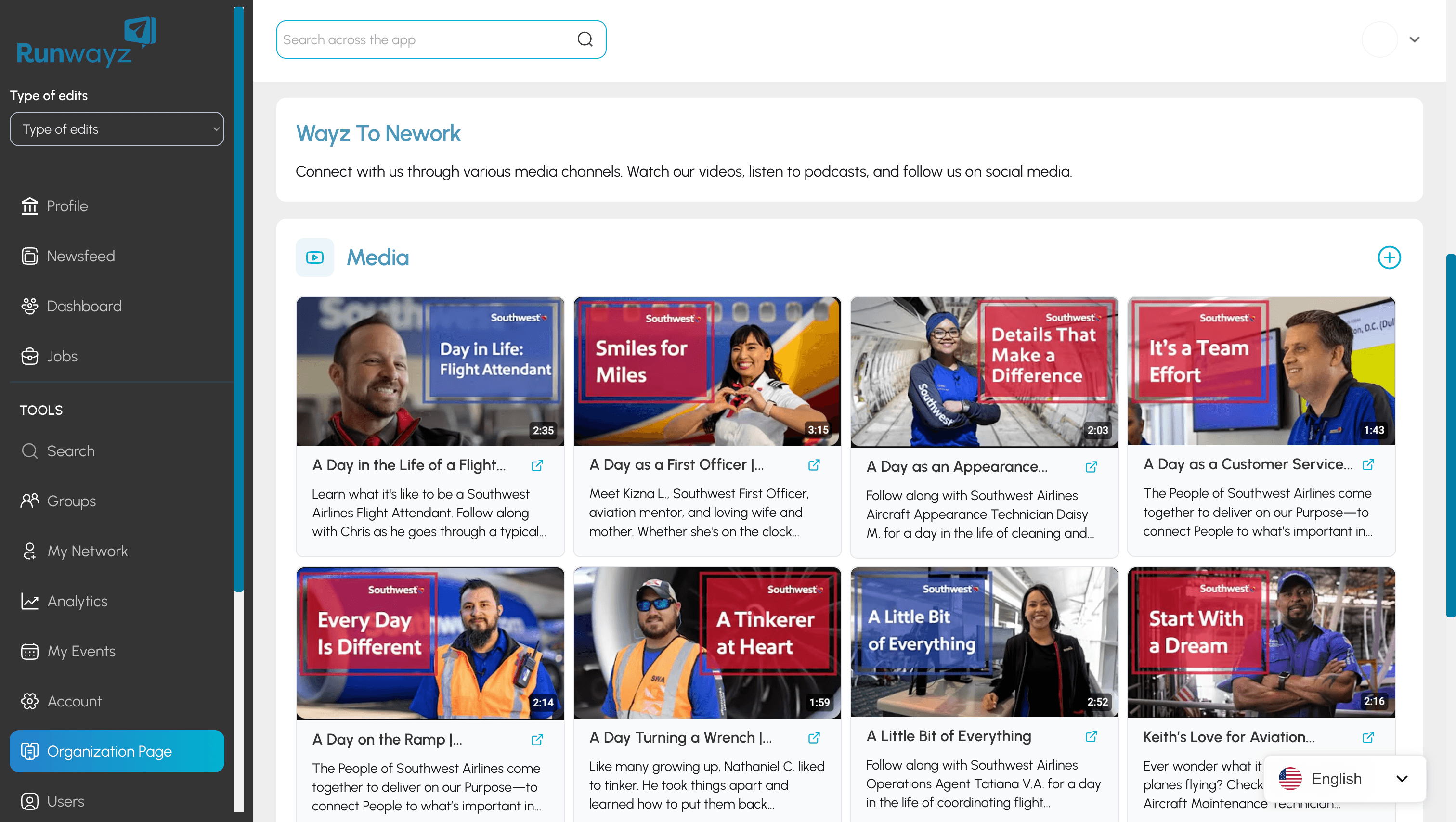1456x822 pixels.
Task: Open the Dashboard menu item
Action: click(117, 306)
